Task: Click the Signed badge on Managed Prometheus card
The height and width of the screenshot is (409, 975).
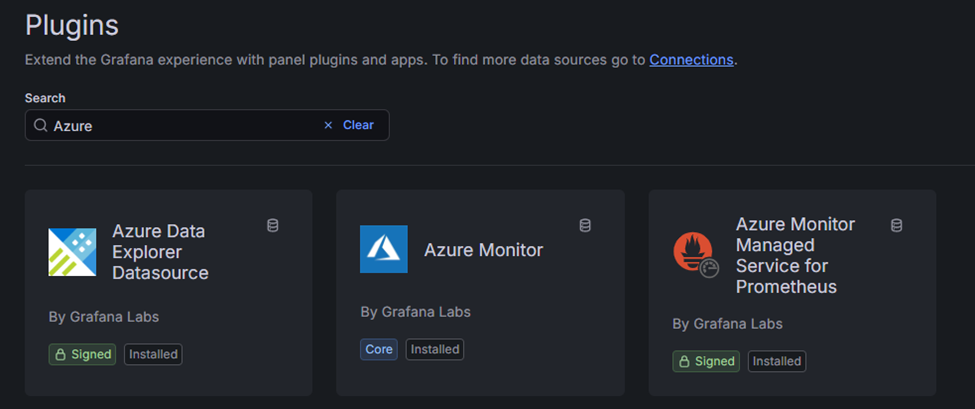Action: tap(706, 361)
